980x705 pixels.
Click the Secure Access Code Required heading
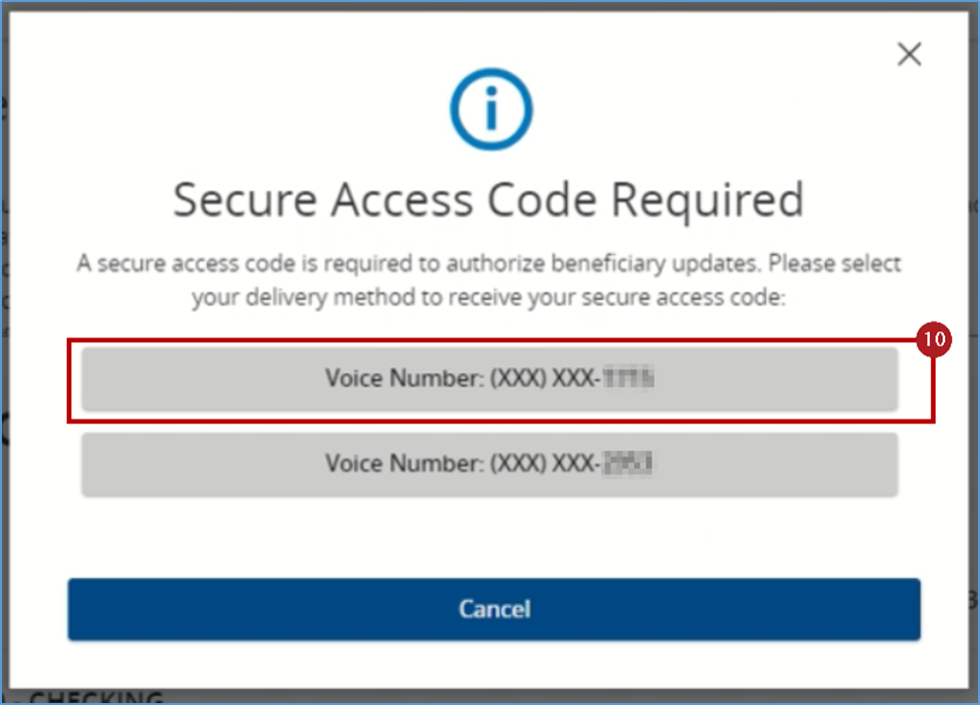[489, 200]
